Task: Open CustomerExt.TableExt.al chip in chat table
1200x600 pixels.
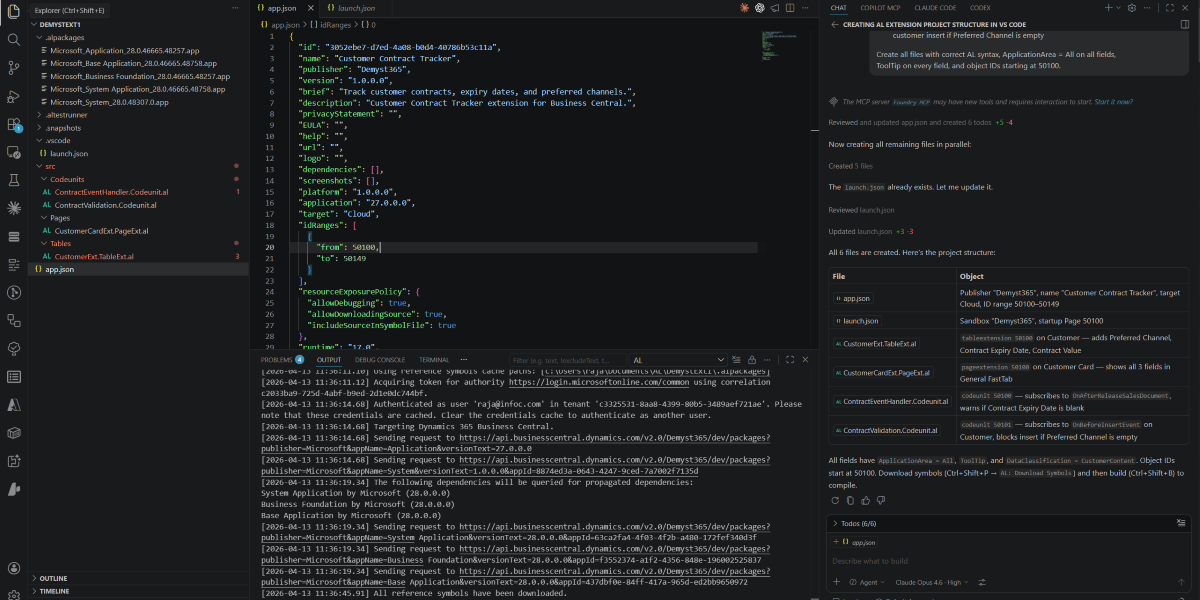Action: point(875,344)
